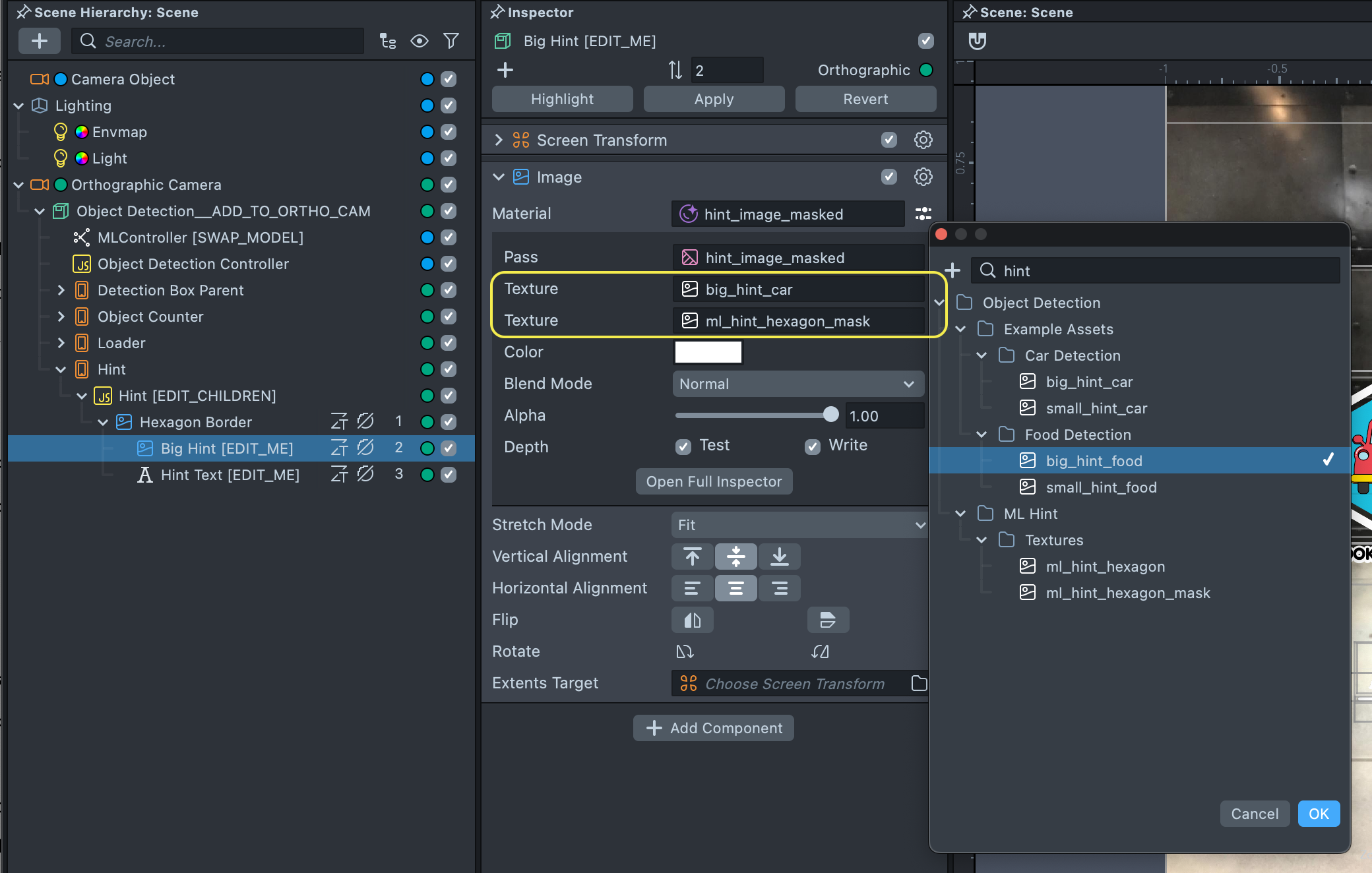Click the OK button

tap(1318, 814)
